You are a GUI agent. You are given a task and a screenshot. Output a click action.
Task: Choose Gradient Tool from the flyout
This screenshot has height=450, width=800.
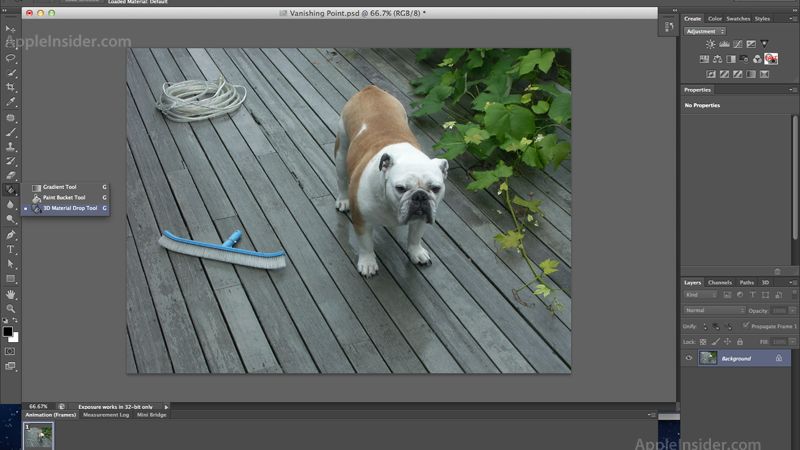[x=59, y=187]
